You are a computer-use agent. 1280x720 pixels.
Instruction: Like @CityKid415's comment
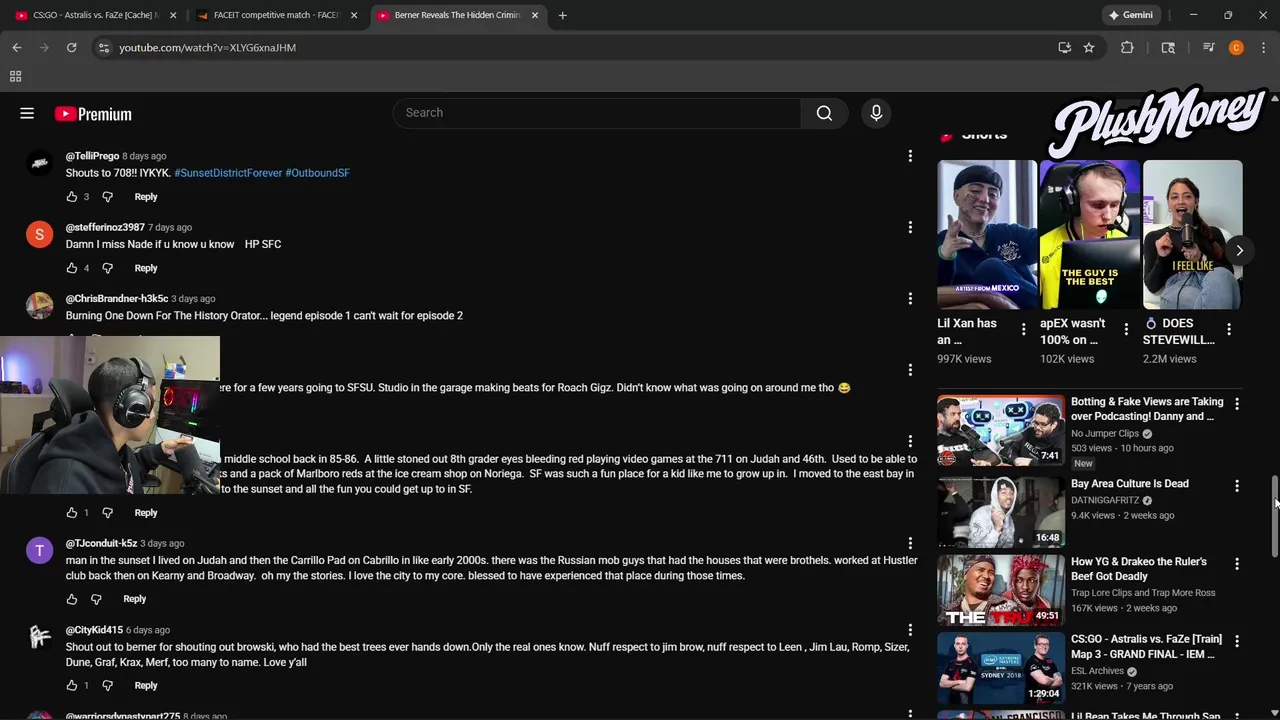point(71,685)
